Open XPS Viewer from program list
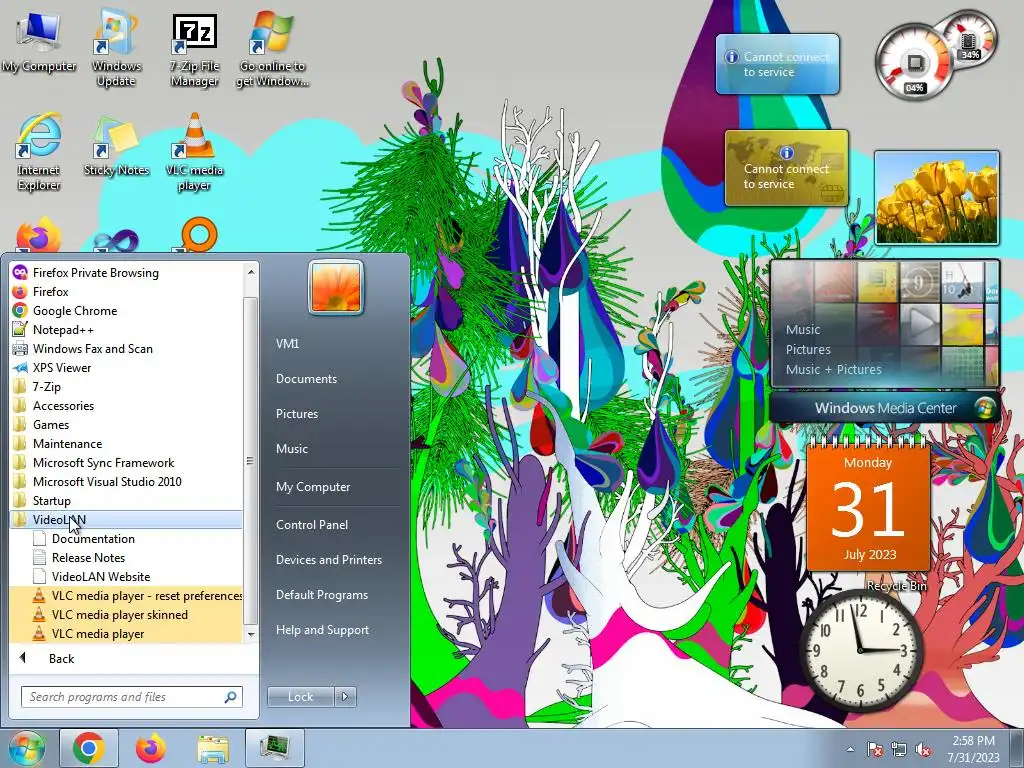 pos(61,368)
